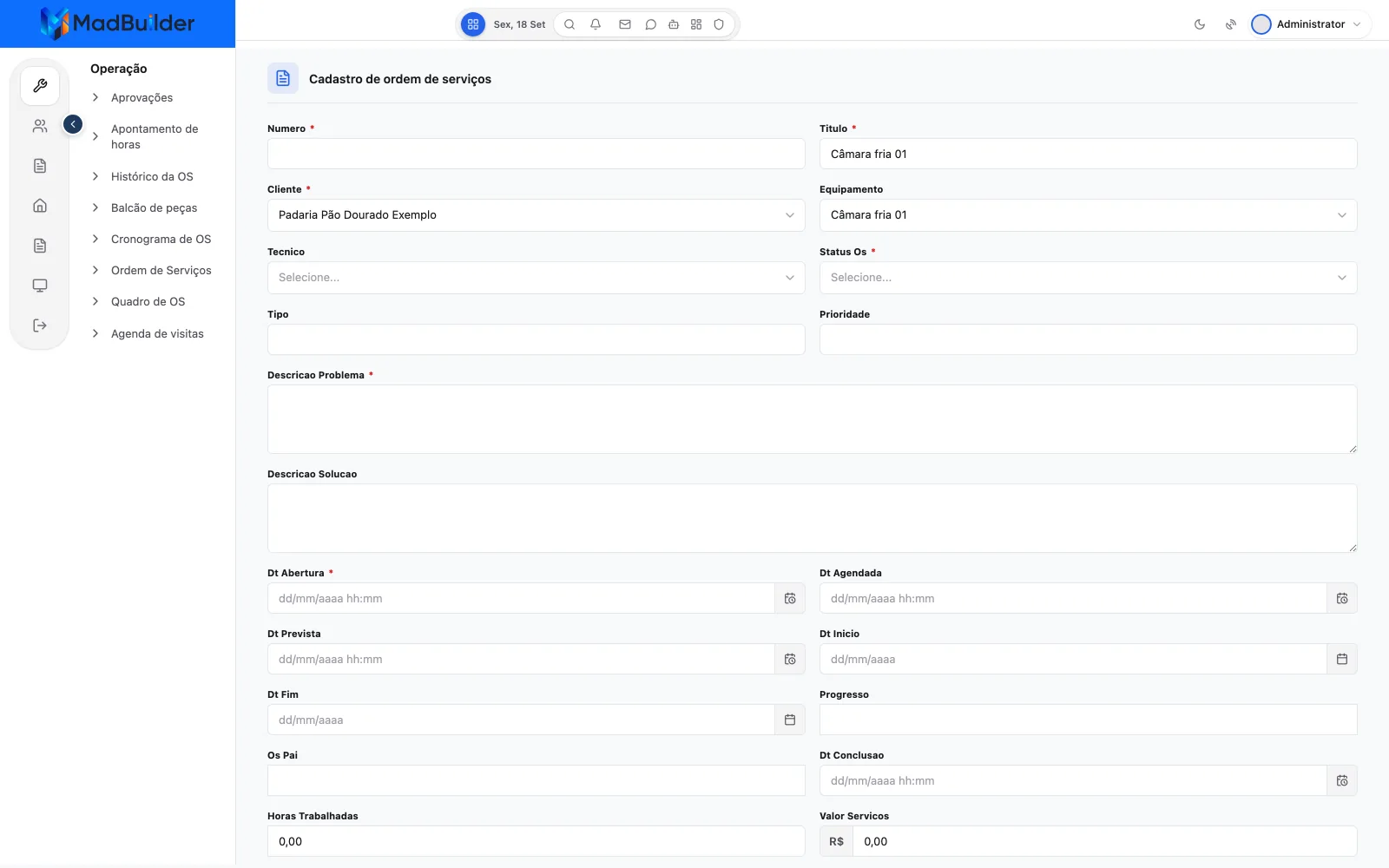Focus the Dt Agendada date field
The width and height of the screenshot is (1389, 868).
tap(1073, 598)
